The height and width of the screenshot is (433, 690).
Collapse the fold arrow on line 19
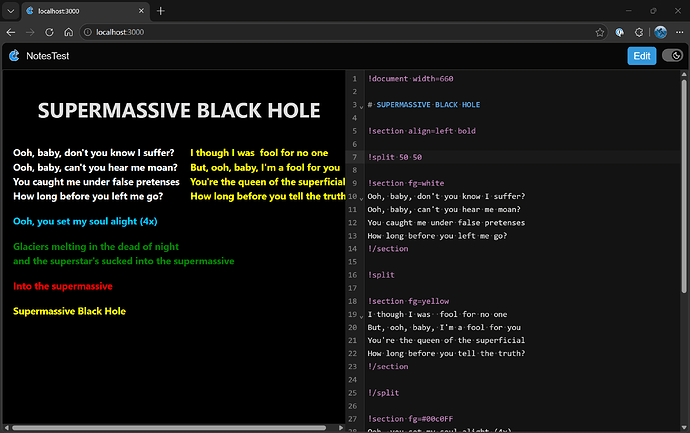click(361, 316)
